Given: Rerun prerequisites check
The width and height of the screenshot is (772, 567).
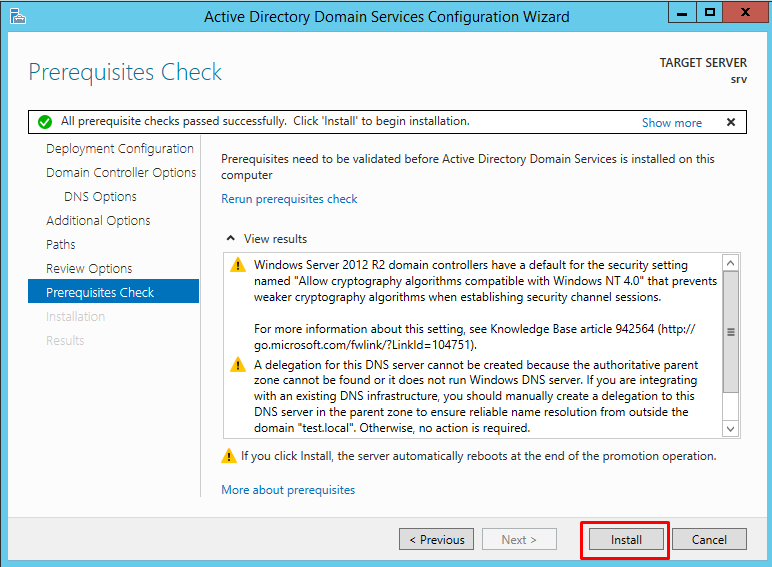Looking at the screenshot, I should (x=289, y=199).
